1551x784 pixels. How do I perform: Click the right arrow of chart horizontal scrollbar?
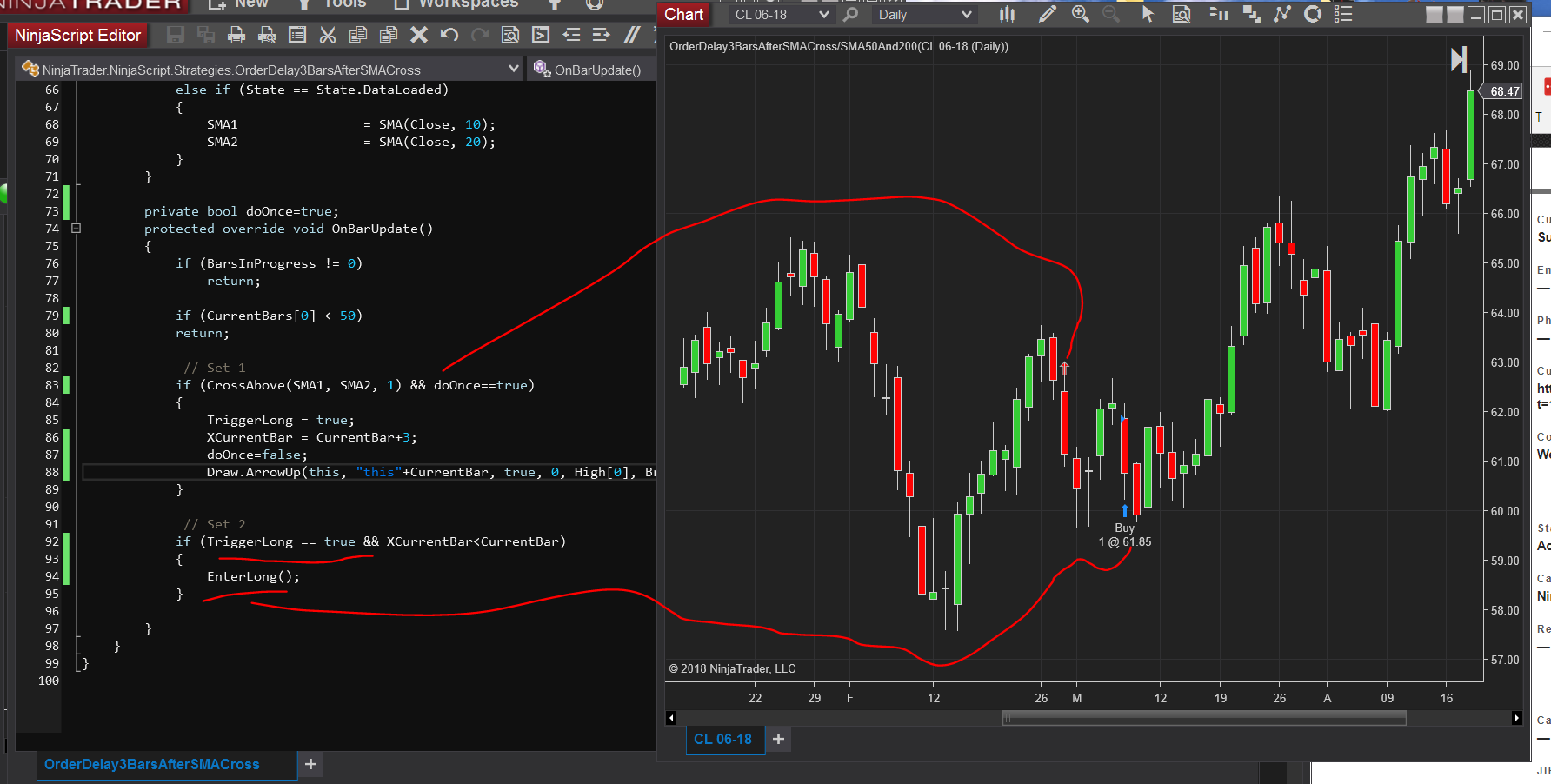pyautogui.click(x=1517, y=718)
